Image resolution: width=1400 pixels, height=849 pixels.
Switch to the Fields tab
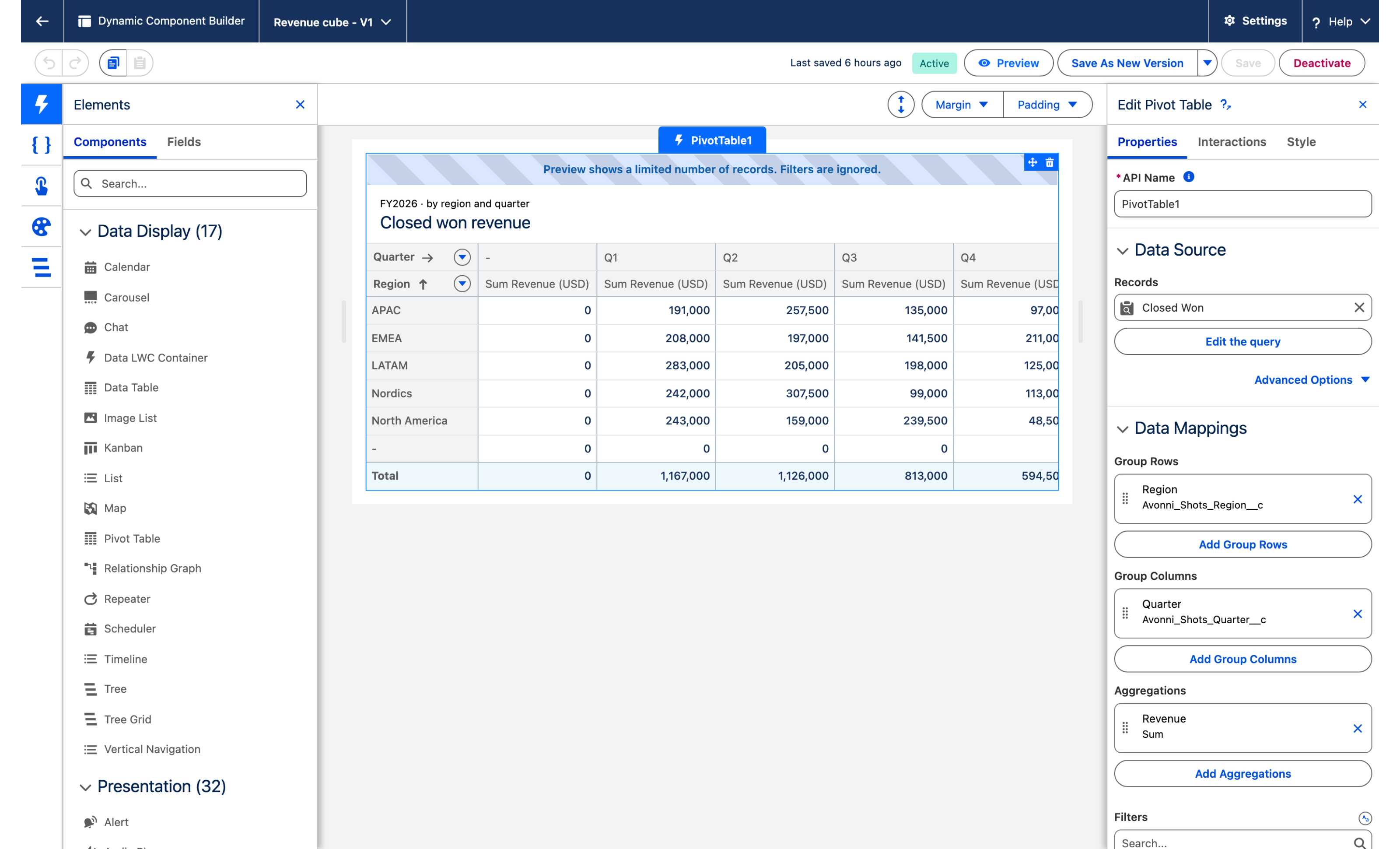[183, 141]
